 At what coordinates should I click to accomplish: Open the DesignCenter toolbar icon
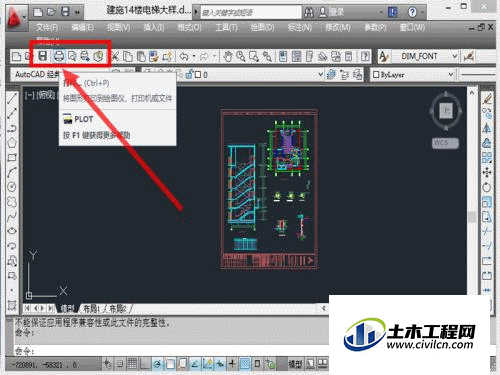coord(296,56)
